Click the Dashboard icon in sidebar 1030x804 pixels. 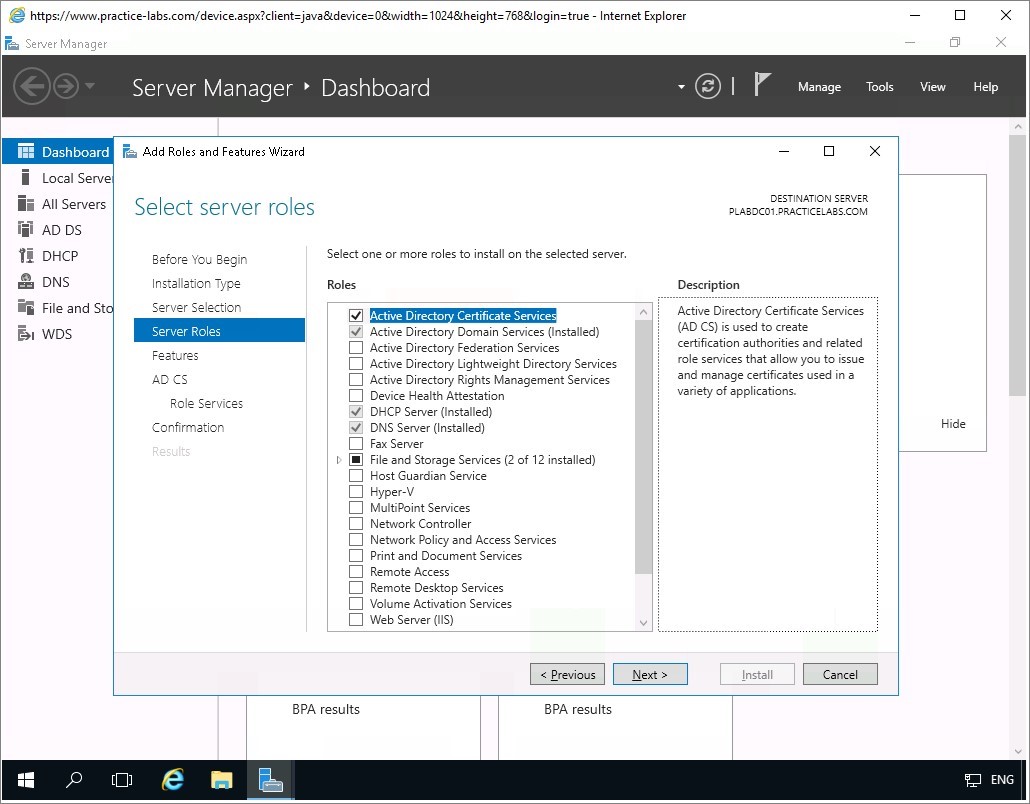[26, 152]
